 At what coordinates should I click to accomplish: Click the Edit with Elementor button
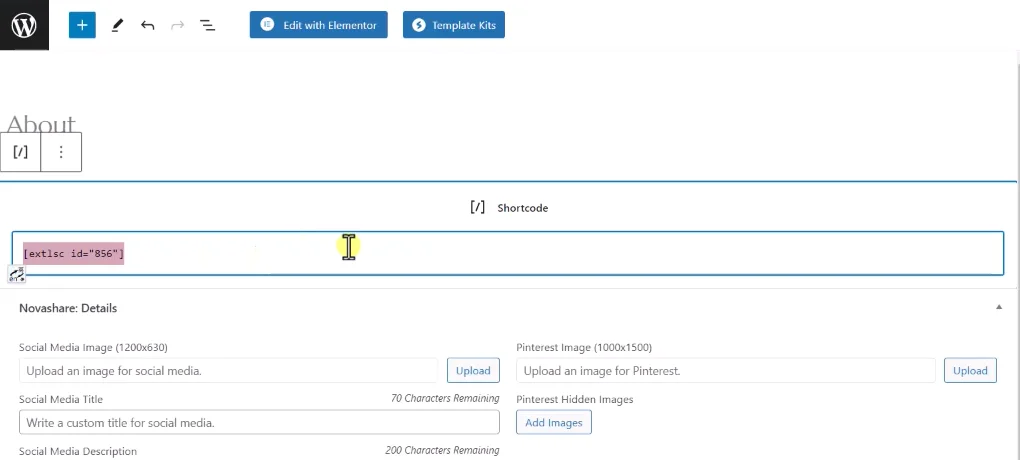tap(318, 25)
